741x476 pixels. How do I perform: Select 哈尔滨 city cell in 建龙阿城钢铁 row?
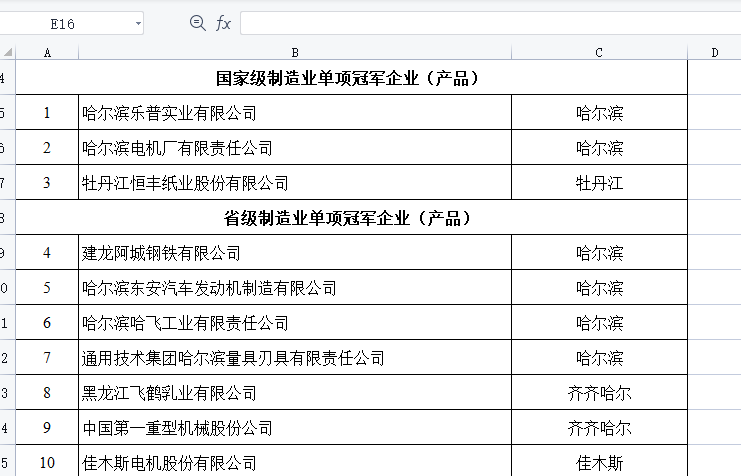click(599, 252)
